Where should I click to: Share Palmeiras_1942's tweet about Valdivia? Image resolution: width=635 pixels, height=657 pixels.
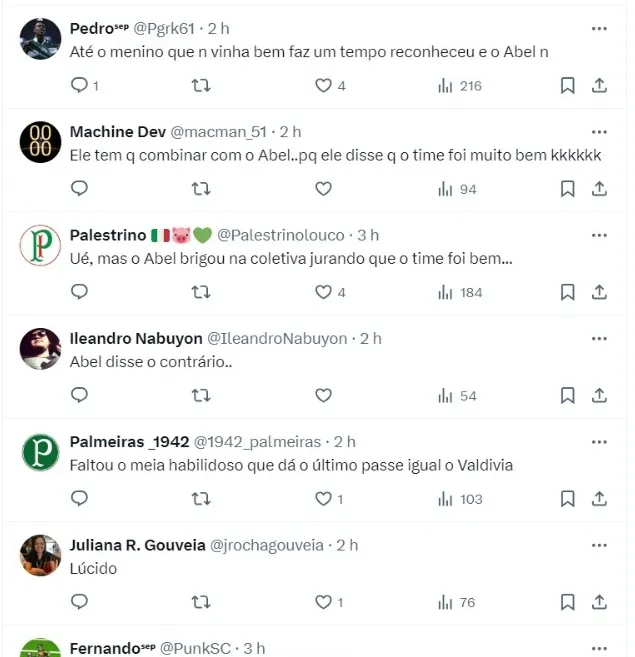coord(599,499)
